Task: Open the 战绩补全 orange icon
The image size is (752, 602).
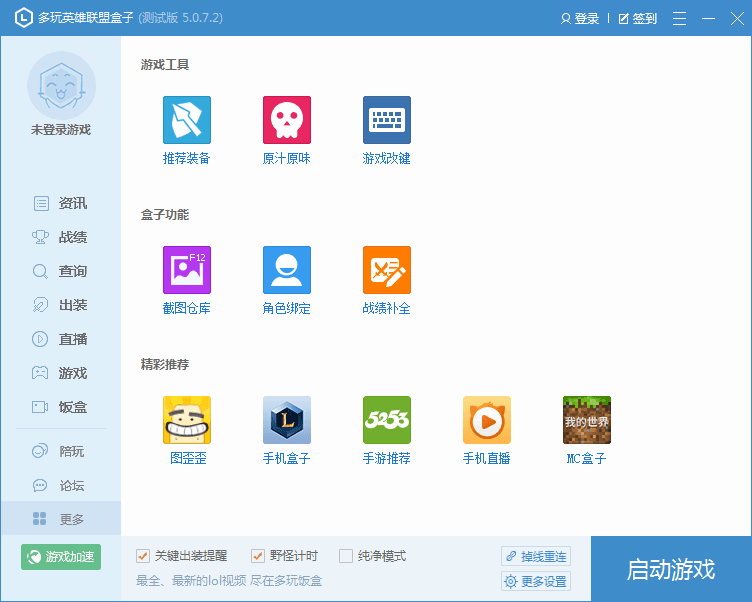Action: click(387, 270)
